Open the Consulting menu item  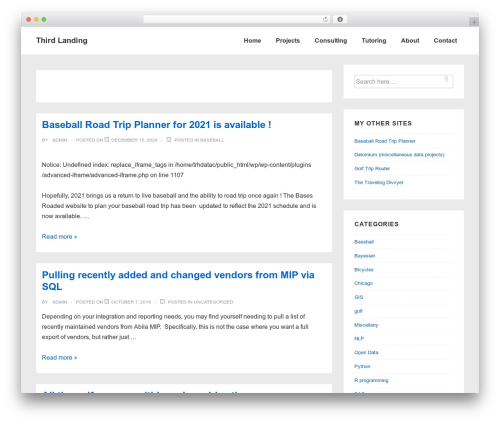pyautogui.click(x=331, y=41)
